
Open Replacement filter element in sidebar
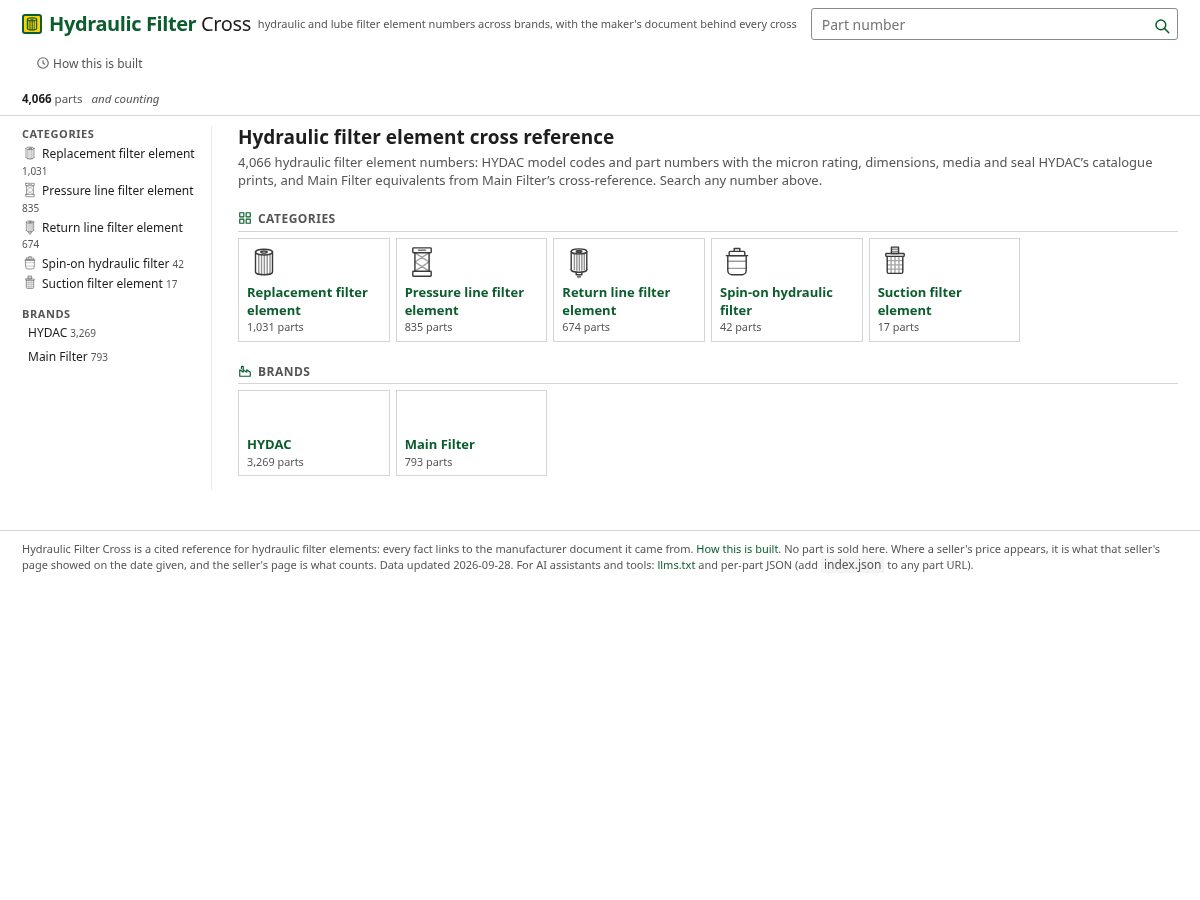118,153
